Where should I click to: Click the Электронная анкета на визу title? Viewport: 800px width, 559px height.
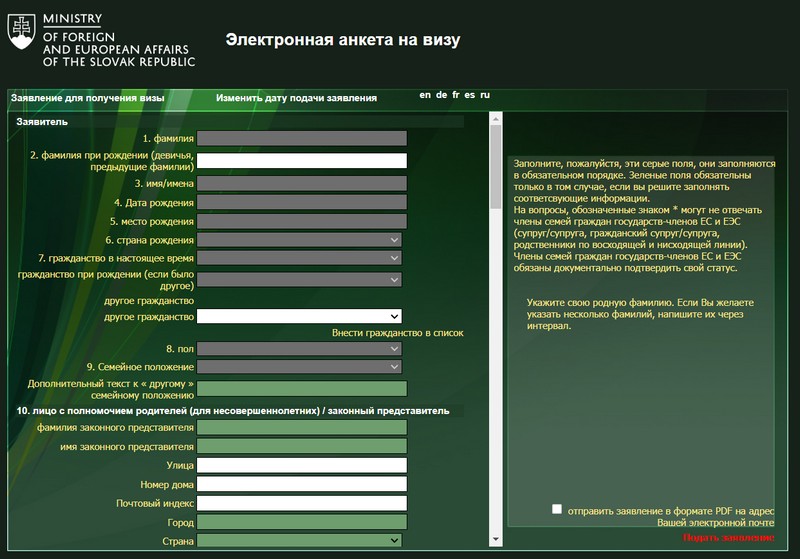pos(343,39)
